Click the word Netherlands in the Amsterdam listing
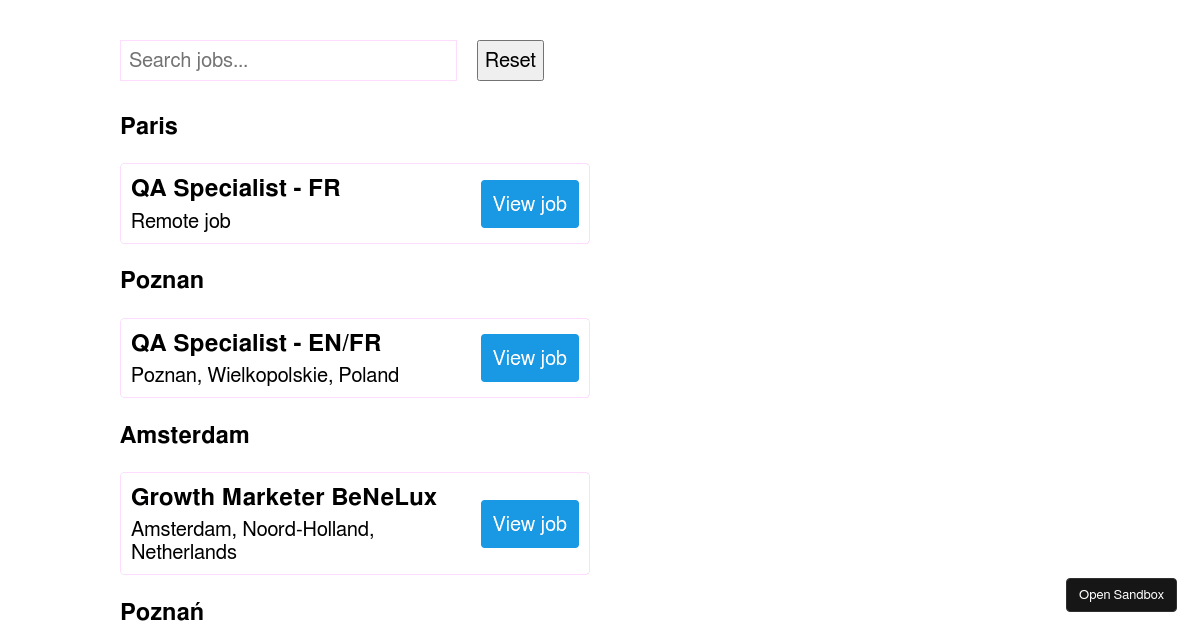 184,552
